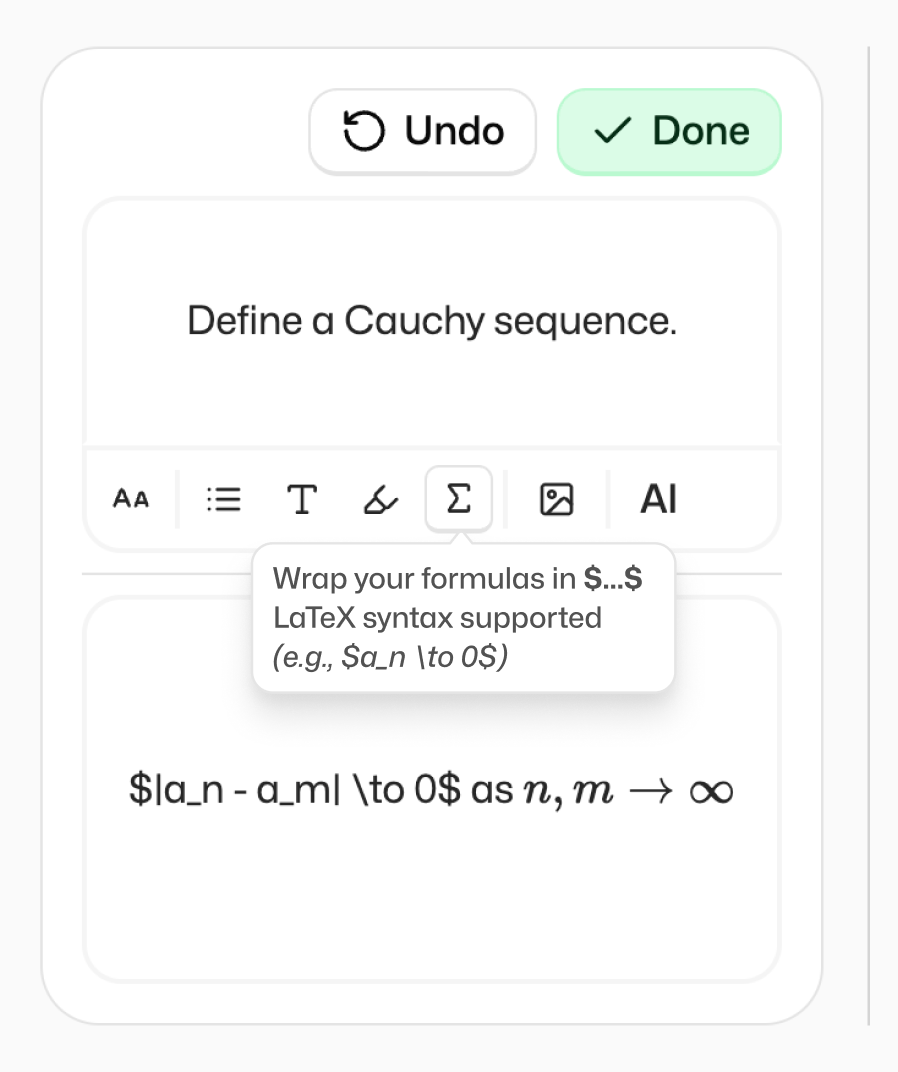Click the 'Wrap your formulas in $...$' tooltip
Screen dimensions: 898x1072
pyautogui.click(x=458, y=579)
